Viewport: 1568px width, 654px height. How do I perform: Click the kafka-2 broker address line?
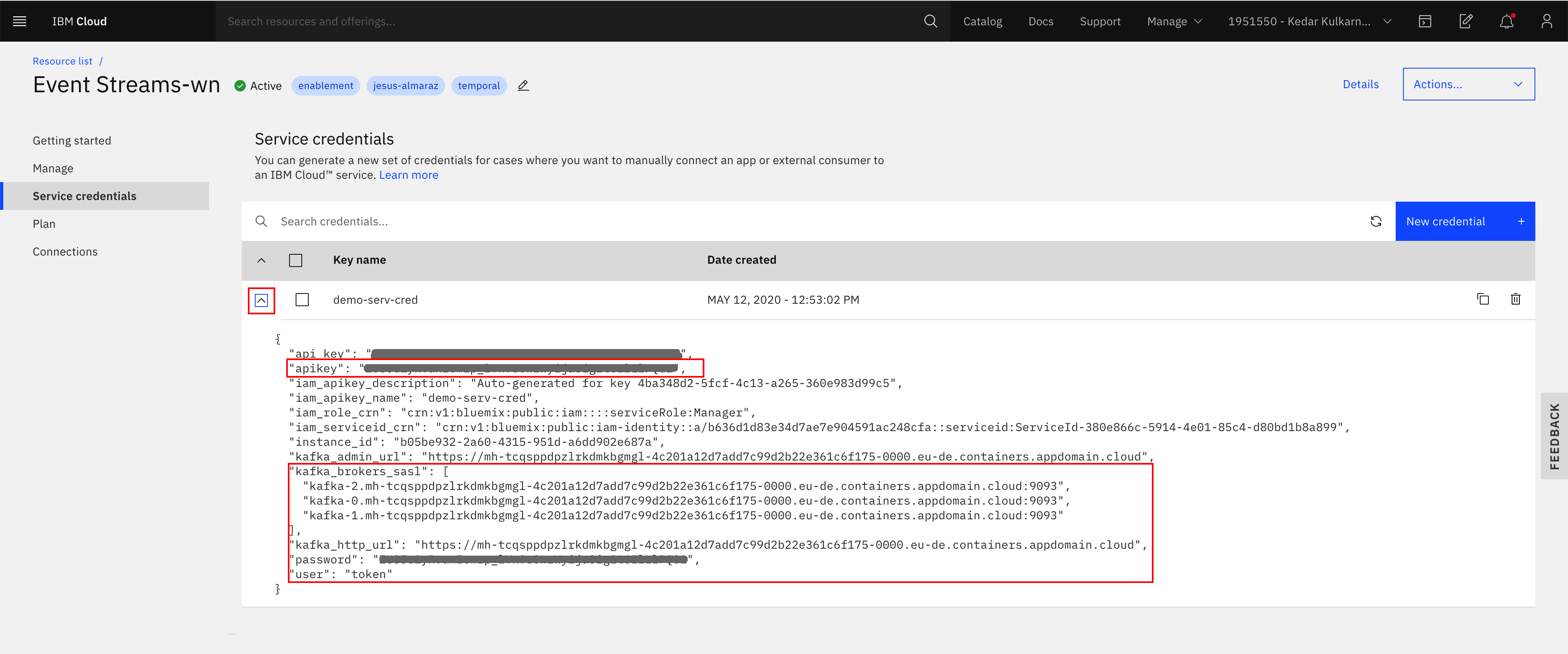pos(686,486)
